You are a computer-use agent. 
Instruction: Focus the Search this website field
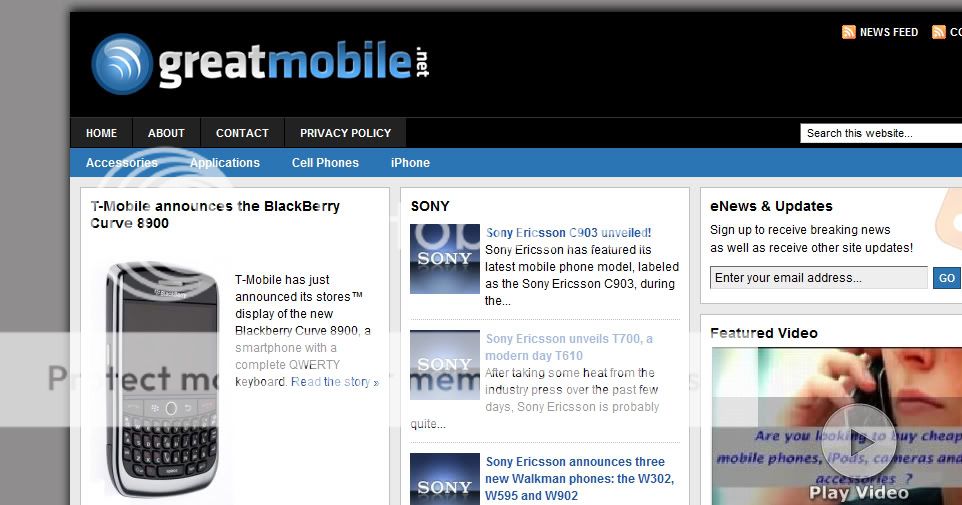(881, 133)
